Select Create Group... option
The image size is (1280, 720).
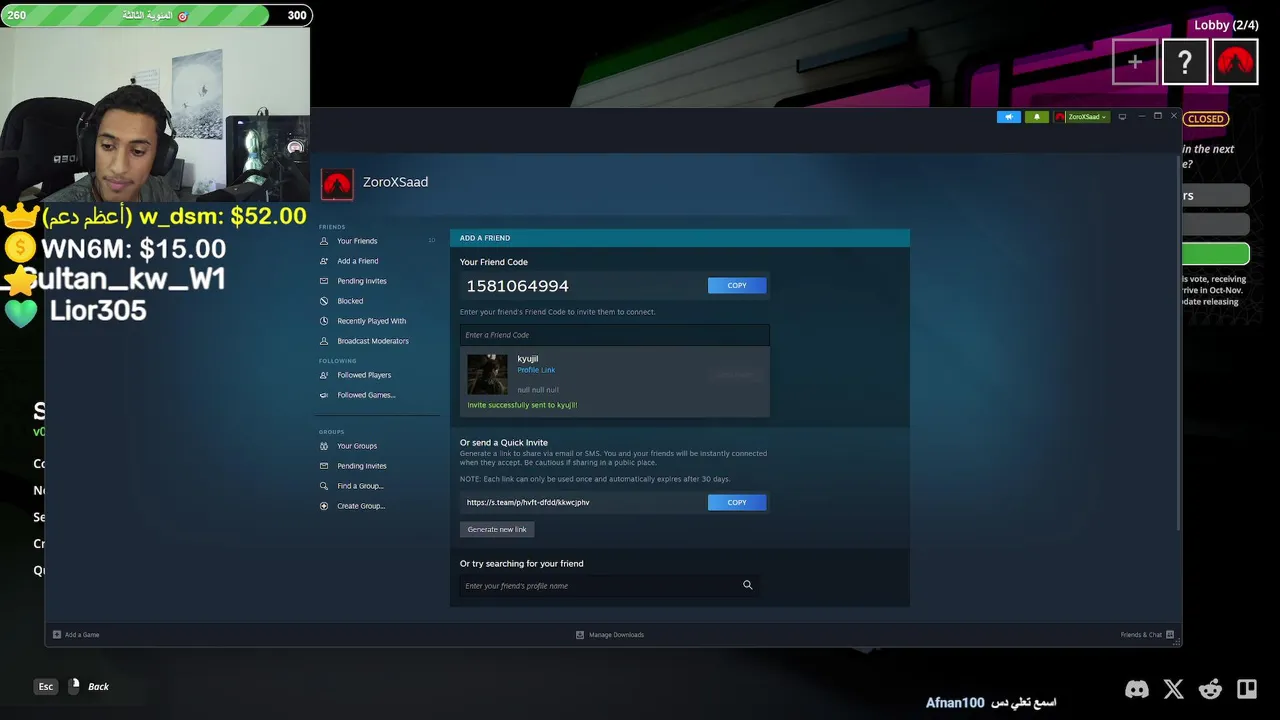pos(361,506)
